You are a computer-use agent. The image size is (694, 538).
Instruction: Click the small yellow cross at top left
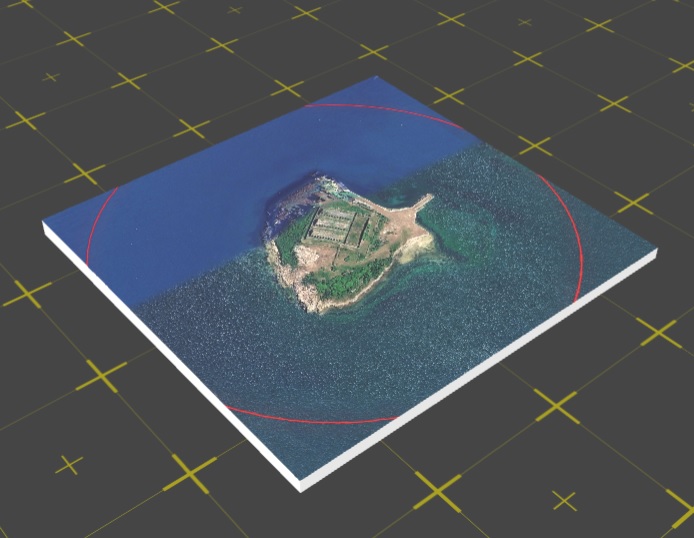51,77
